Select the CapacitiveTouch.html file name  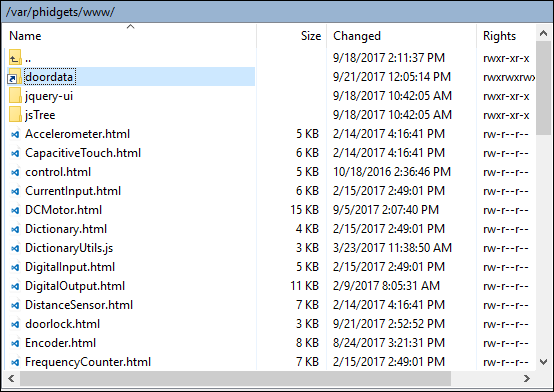pos(83,153)
